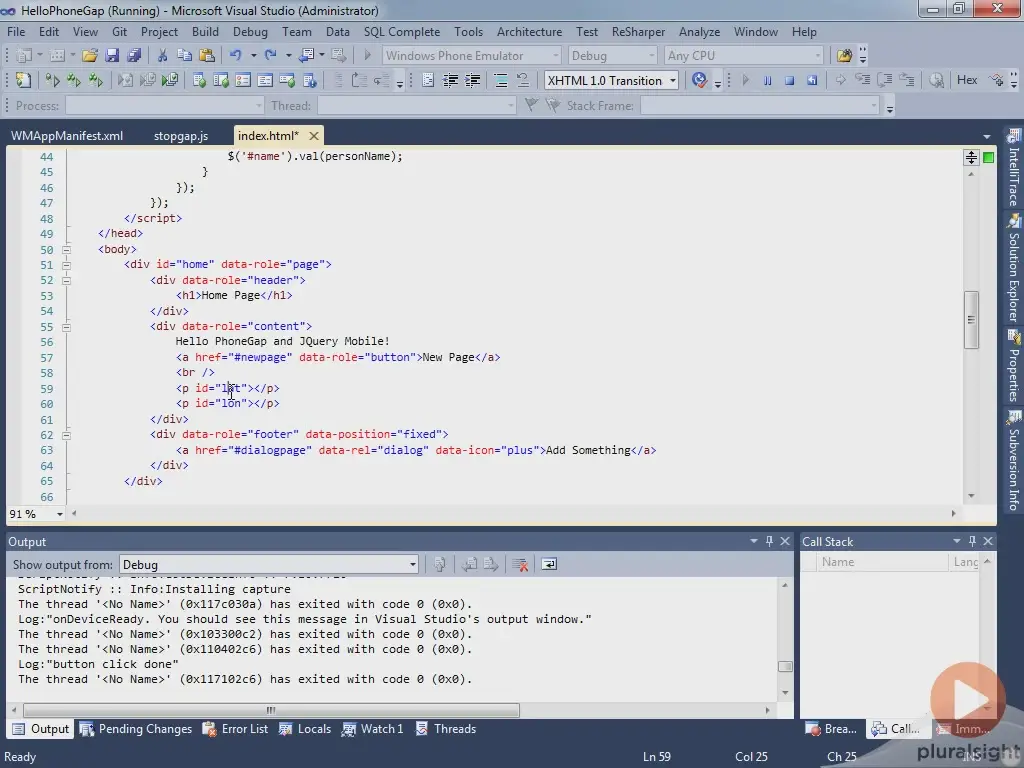Image resolution: width=1024 pixels, height=768 pixels.
Task: Toggle word wrap in the Output window
Action: [549, 563]
